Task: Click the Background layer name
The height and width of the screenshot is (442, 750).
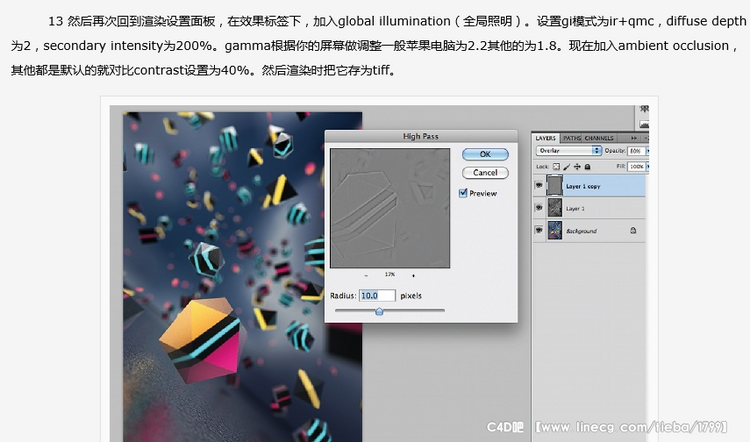Action: click(x=582, y=232)
